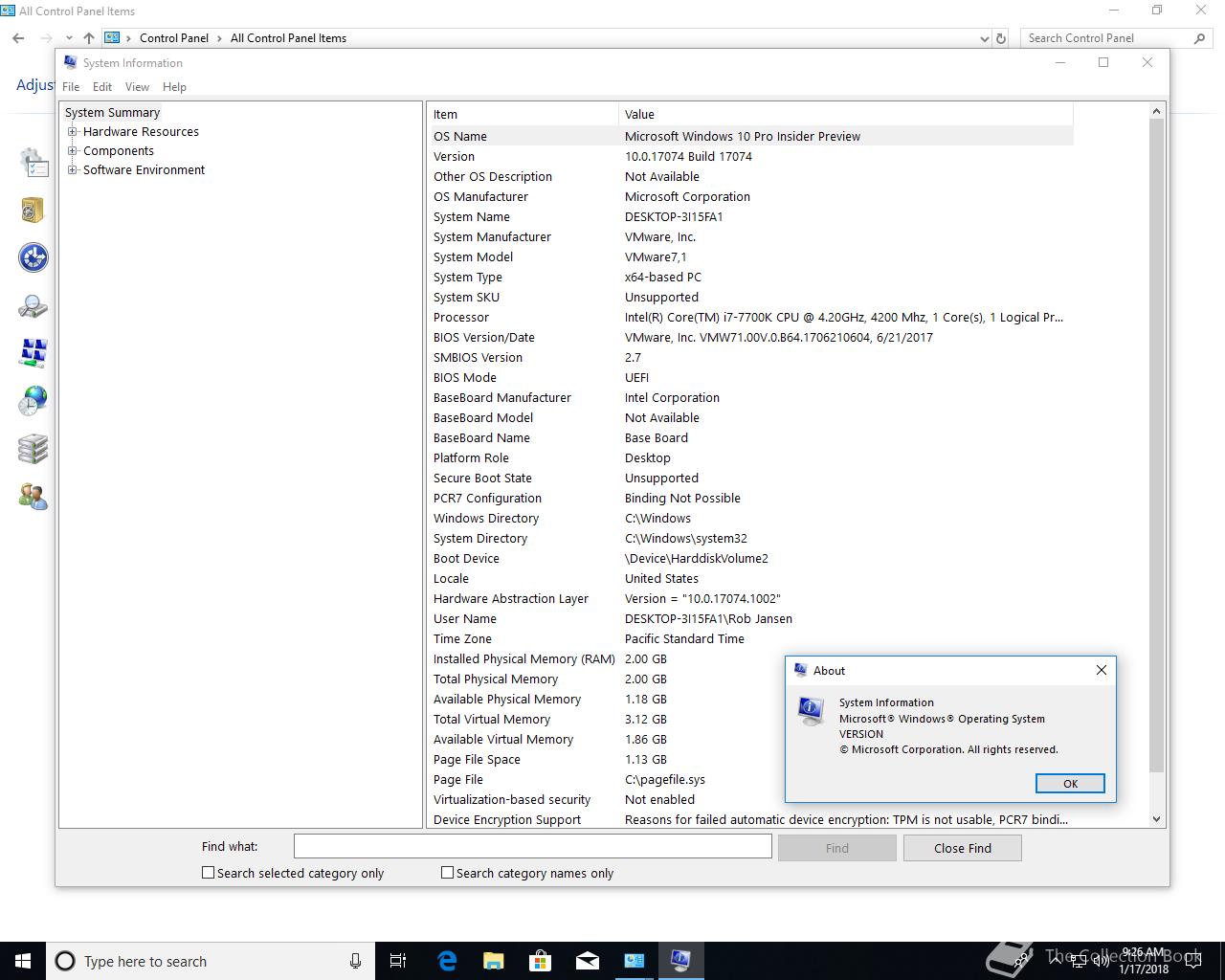Open the Help menu

(x=174, y=87)
